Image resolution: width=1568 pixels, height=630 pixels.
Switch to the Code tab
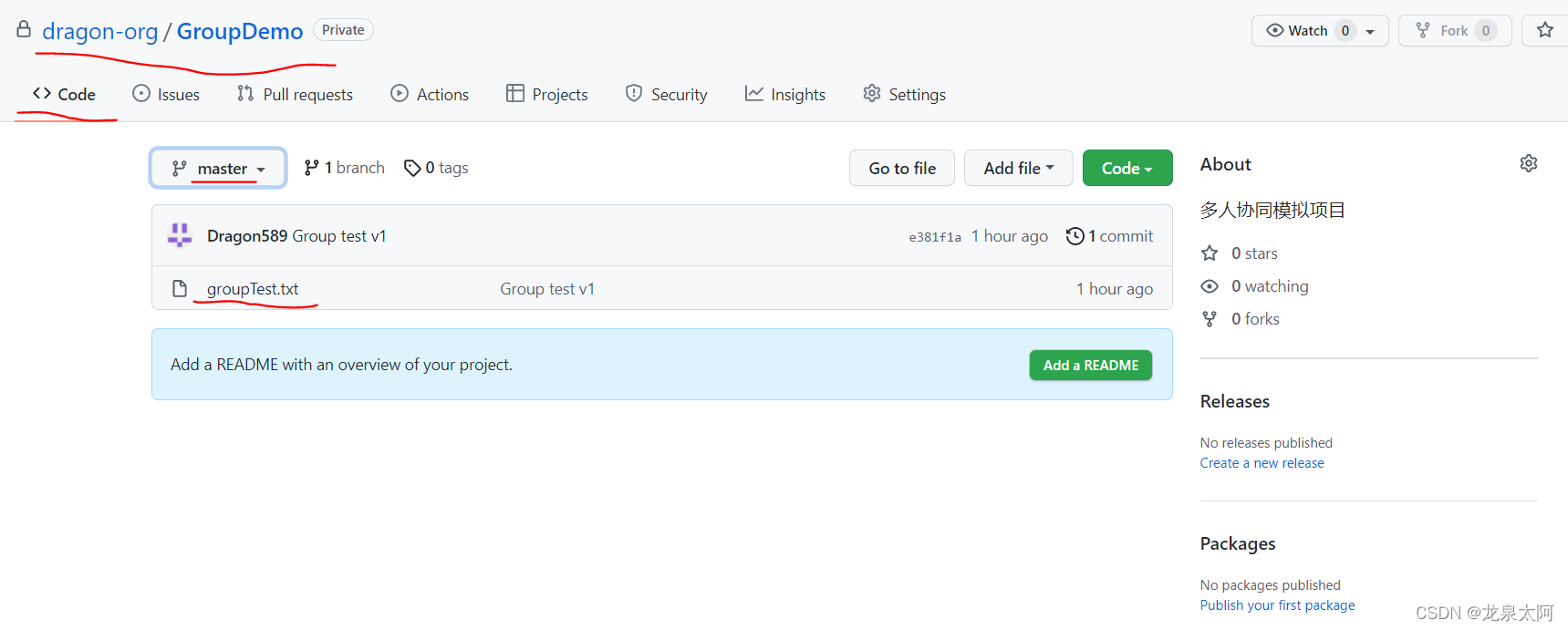(x=64, y=94)
